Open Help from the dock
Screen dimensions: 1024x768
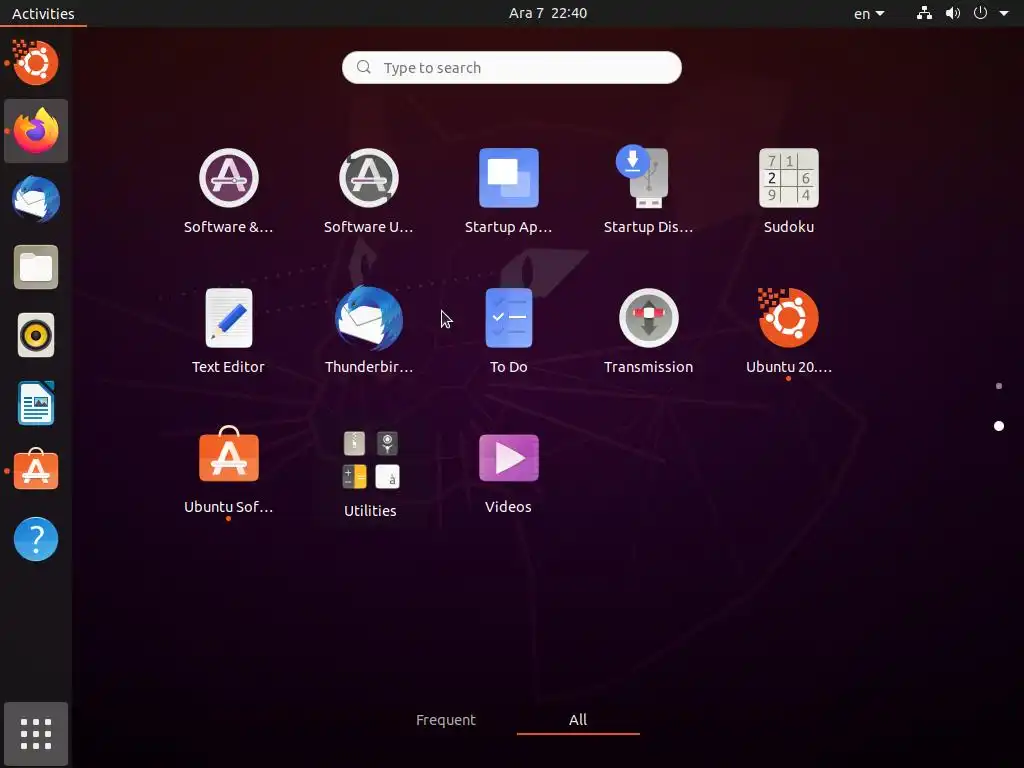coord(36,539)
